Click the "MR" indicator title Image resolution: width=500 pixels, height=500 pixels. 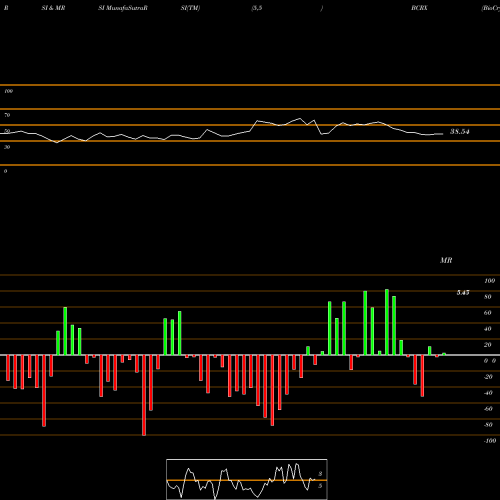446,260
